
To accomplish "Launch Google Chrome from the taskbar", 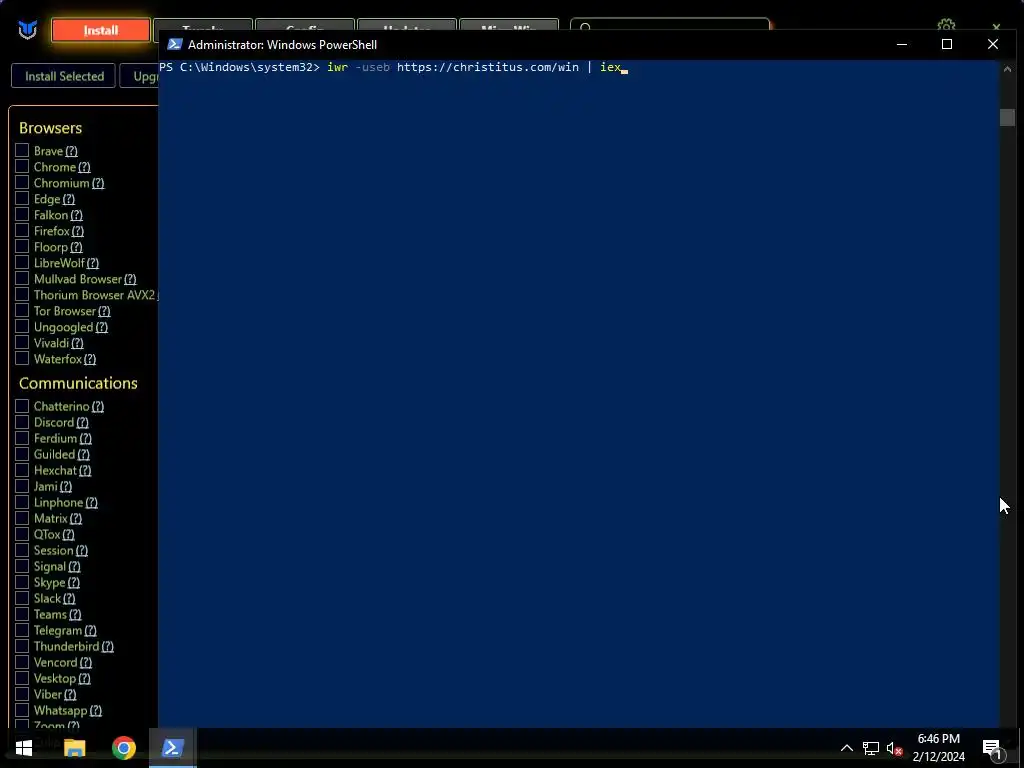I will tap(123, 748).
